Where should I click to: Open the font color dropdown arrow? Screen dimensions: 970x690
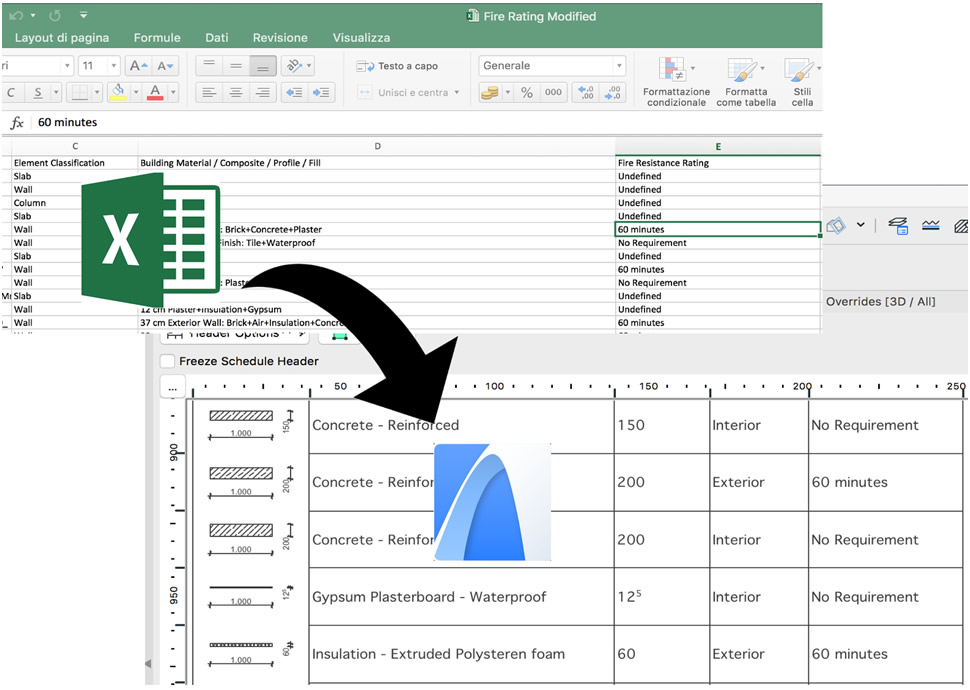(x=173, y=92)
